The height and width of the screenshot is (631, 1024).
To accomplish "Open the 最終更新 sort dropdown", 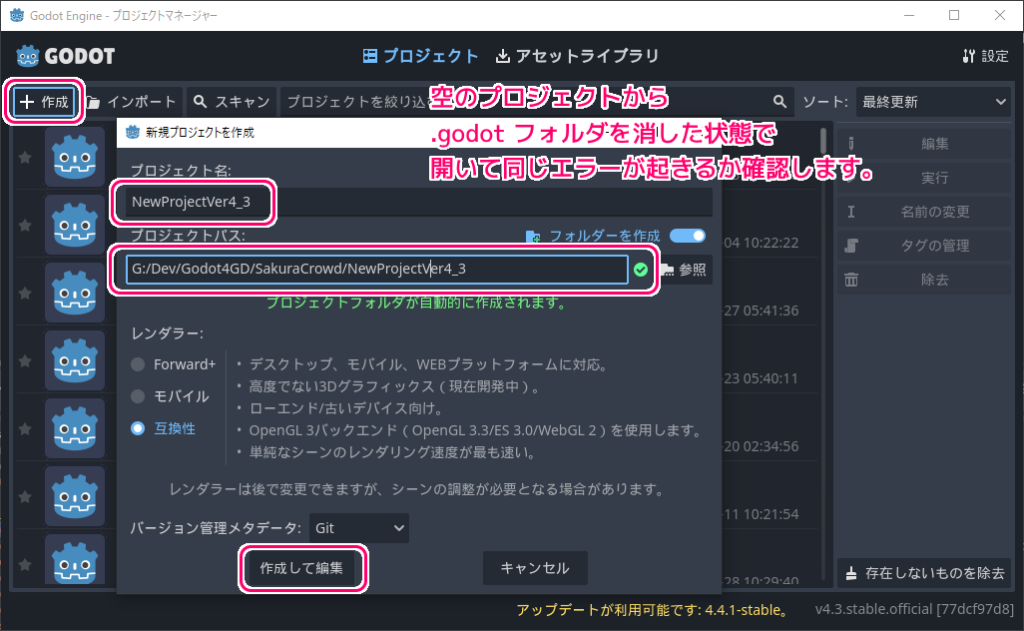I will [933, 101].
